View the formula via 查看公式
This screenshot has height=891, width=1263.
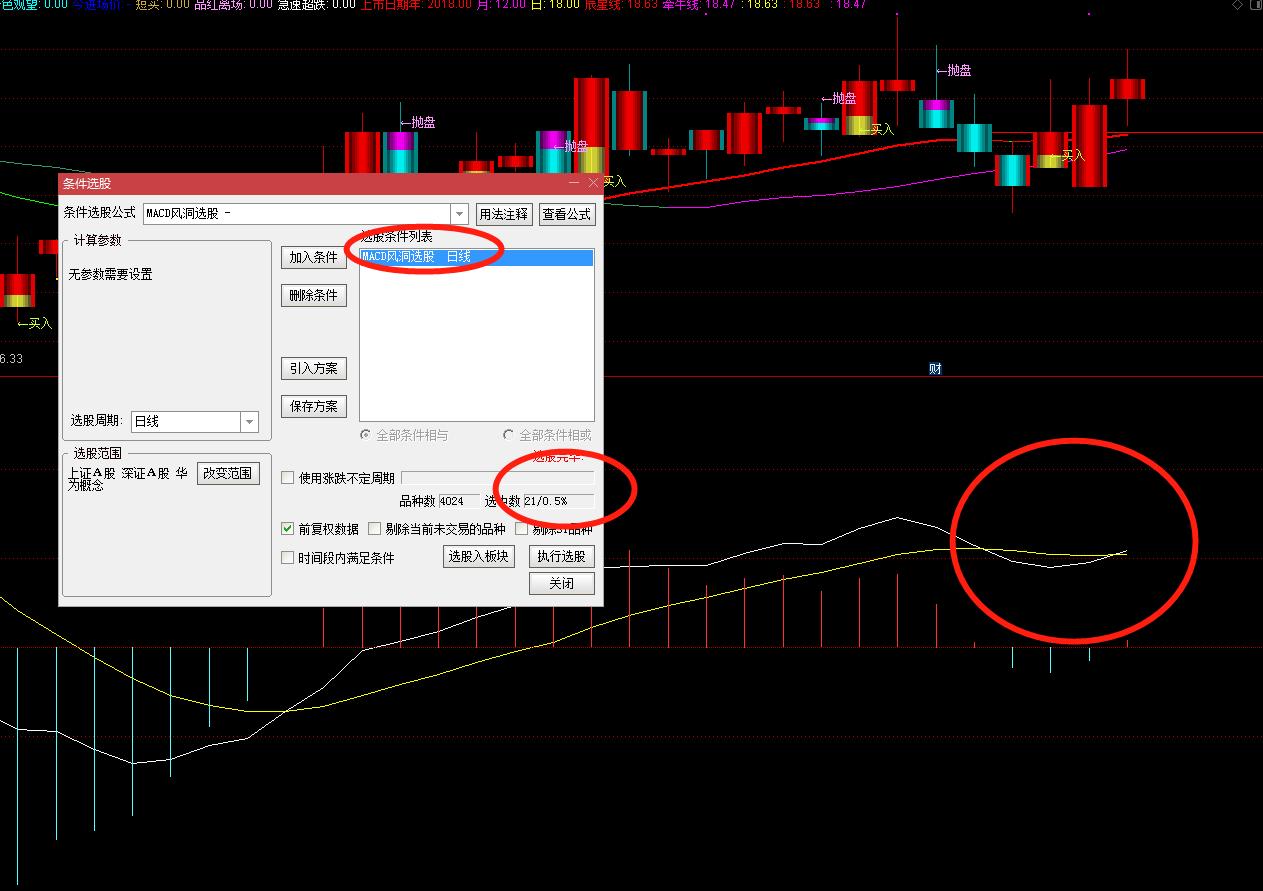(567, 214)
